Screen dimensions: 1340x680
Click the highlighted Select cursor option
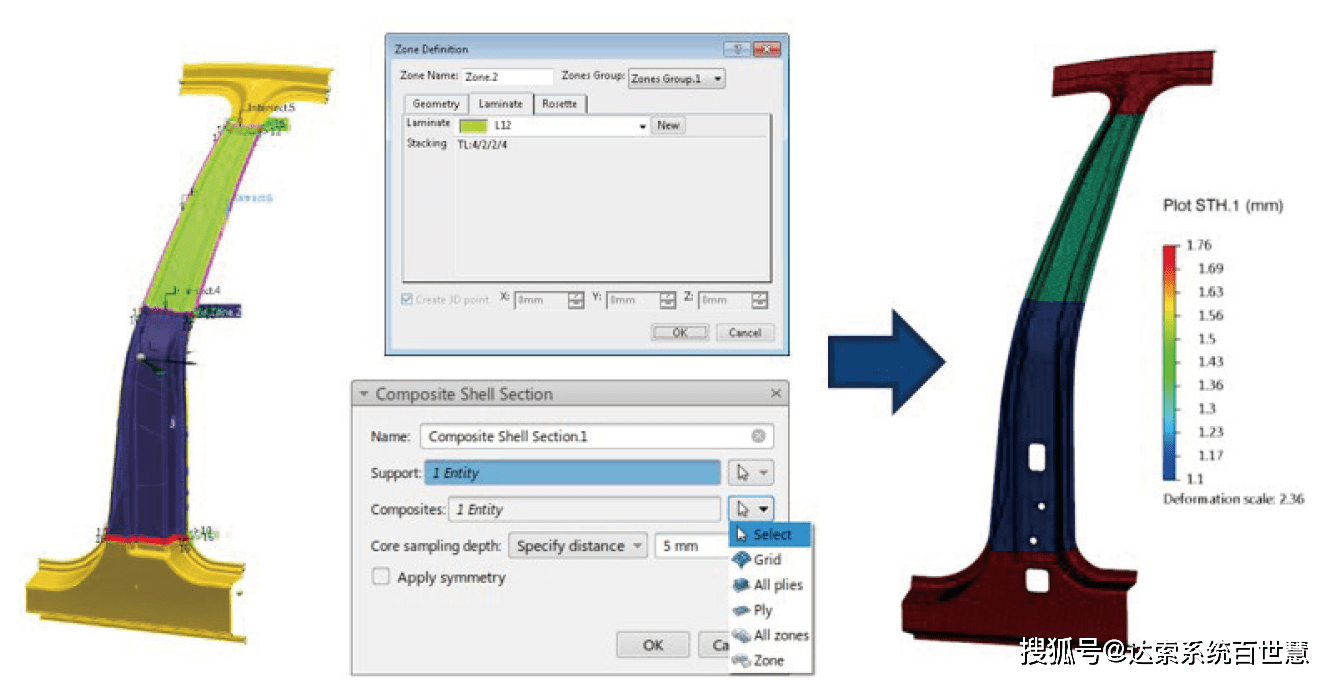pos(771,535)
